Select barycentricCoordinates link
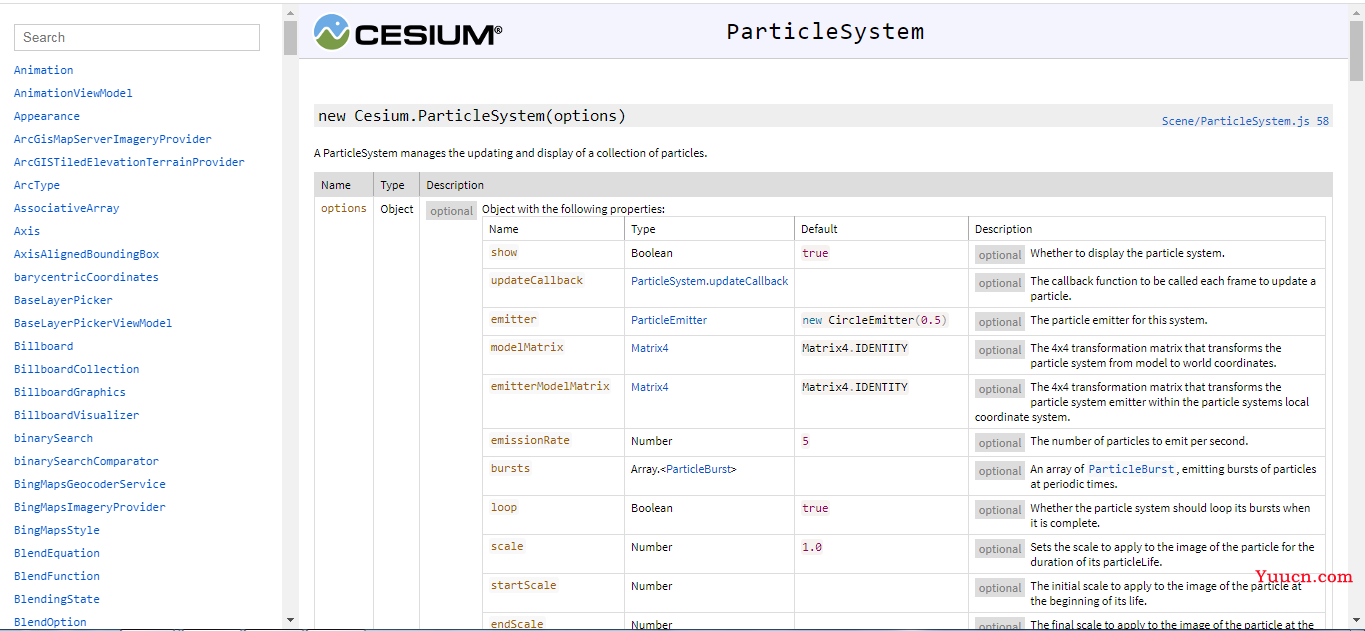 click(x=86, y=277)
